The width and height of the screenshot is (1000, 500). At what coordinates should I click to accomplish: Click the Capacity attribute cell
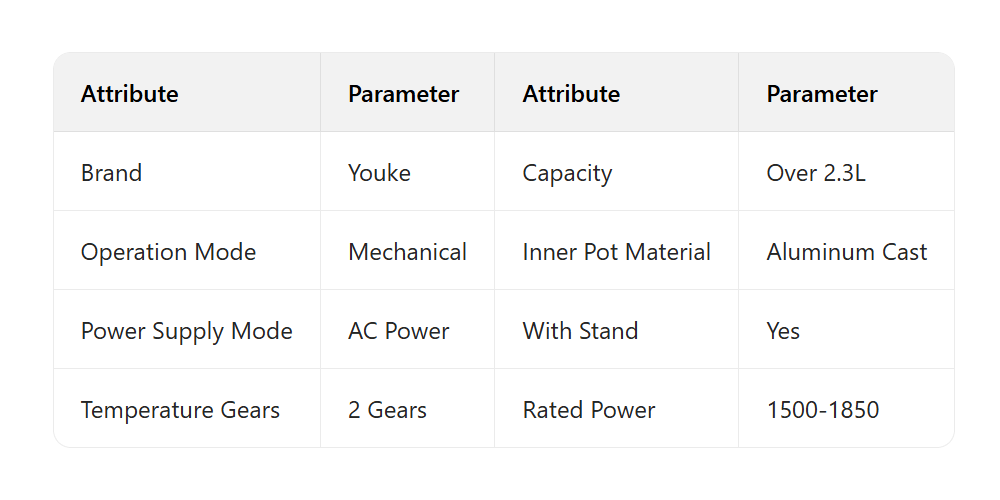[567, 173]
